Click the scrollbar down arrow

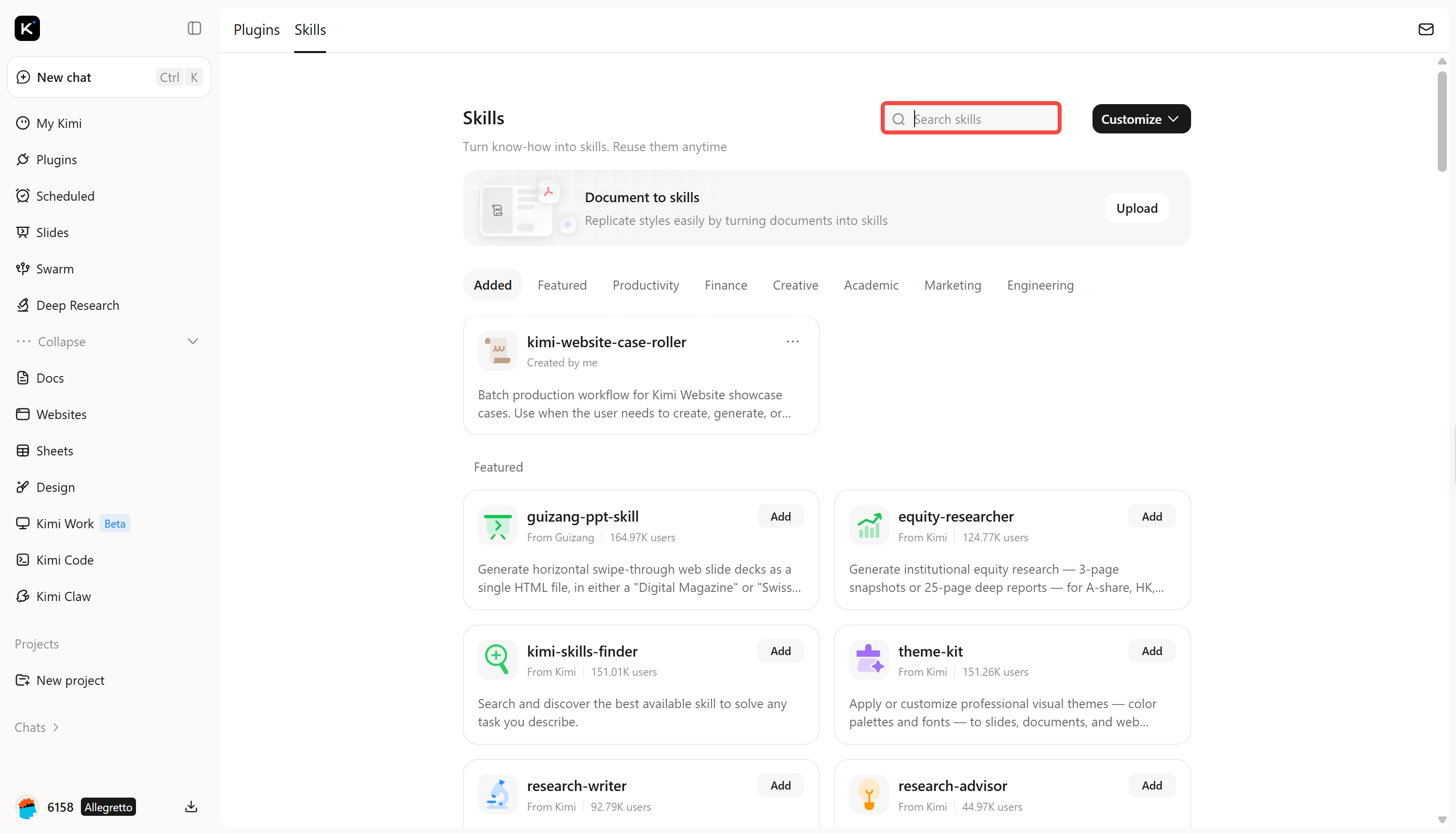1442,820
